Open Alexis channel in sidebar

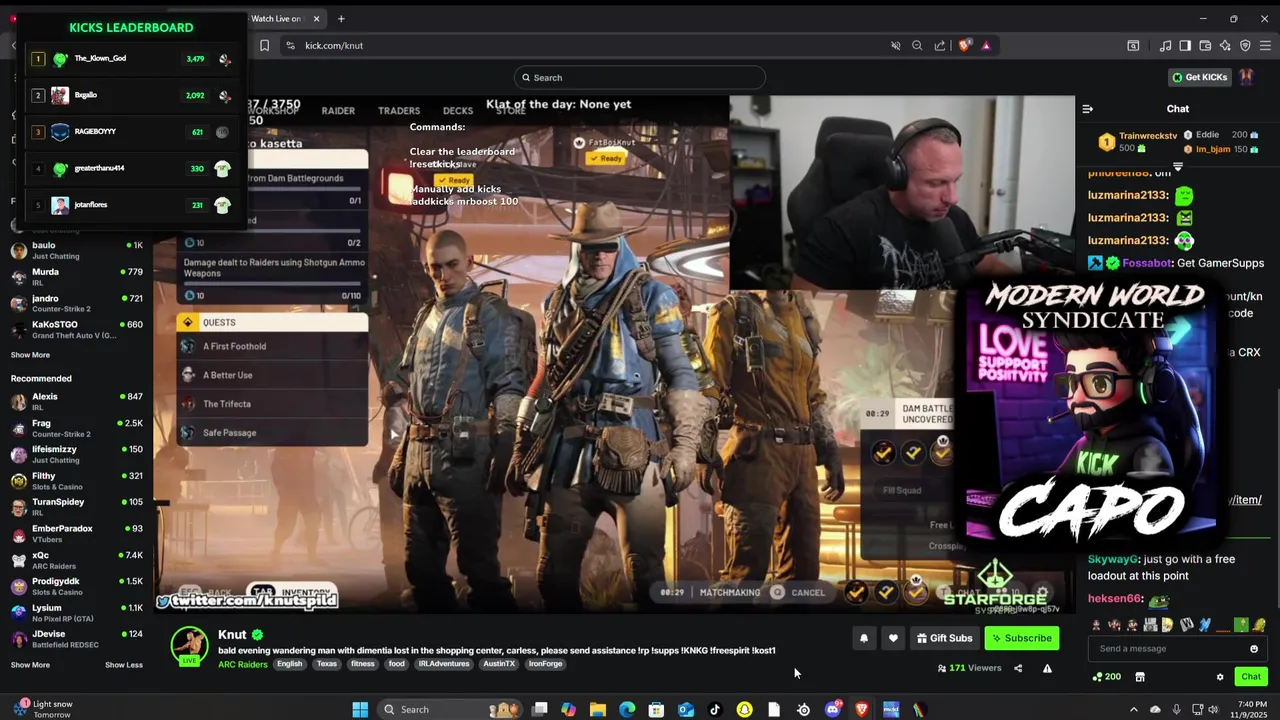(76, 401)
